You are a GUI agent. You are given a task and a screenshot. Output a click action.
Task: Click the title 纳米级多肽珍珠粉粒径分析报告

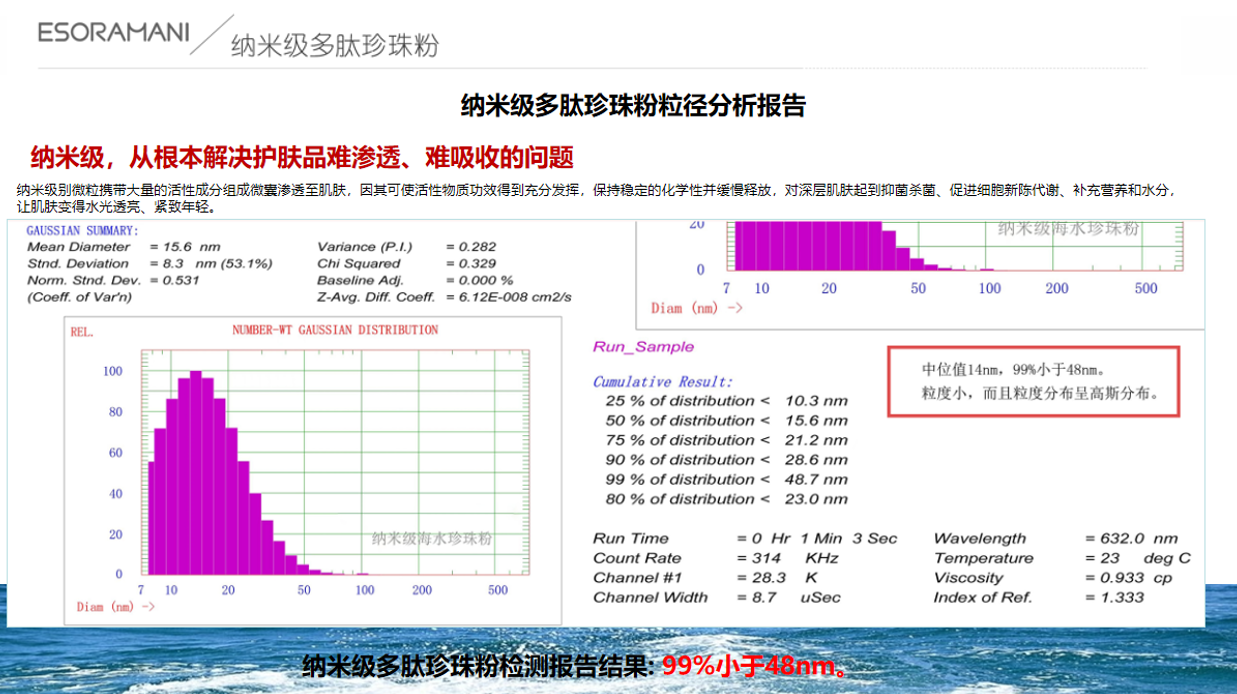(632, 106)
